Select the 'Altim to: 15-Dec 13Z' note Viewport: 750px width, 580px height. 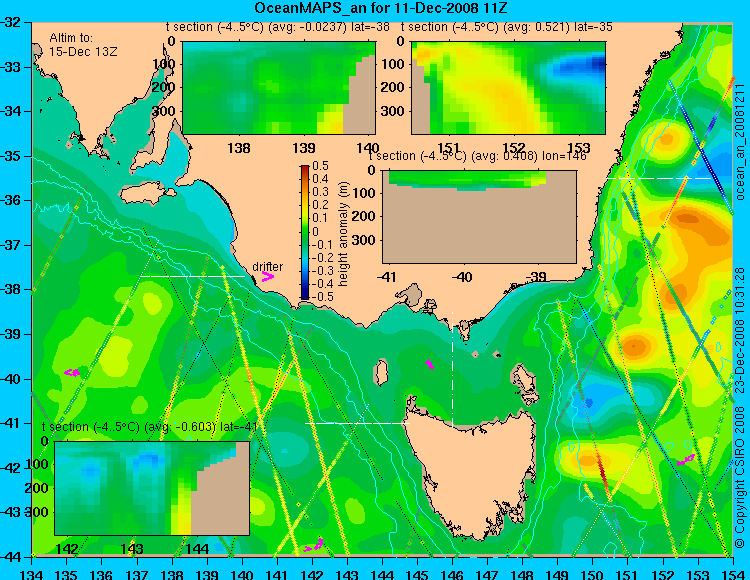click(83, 44)
